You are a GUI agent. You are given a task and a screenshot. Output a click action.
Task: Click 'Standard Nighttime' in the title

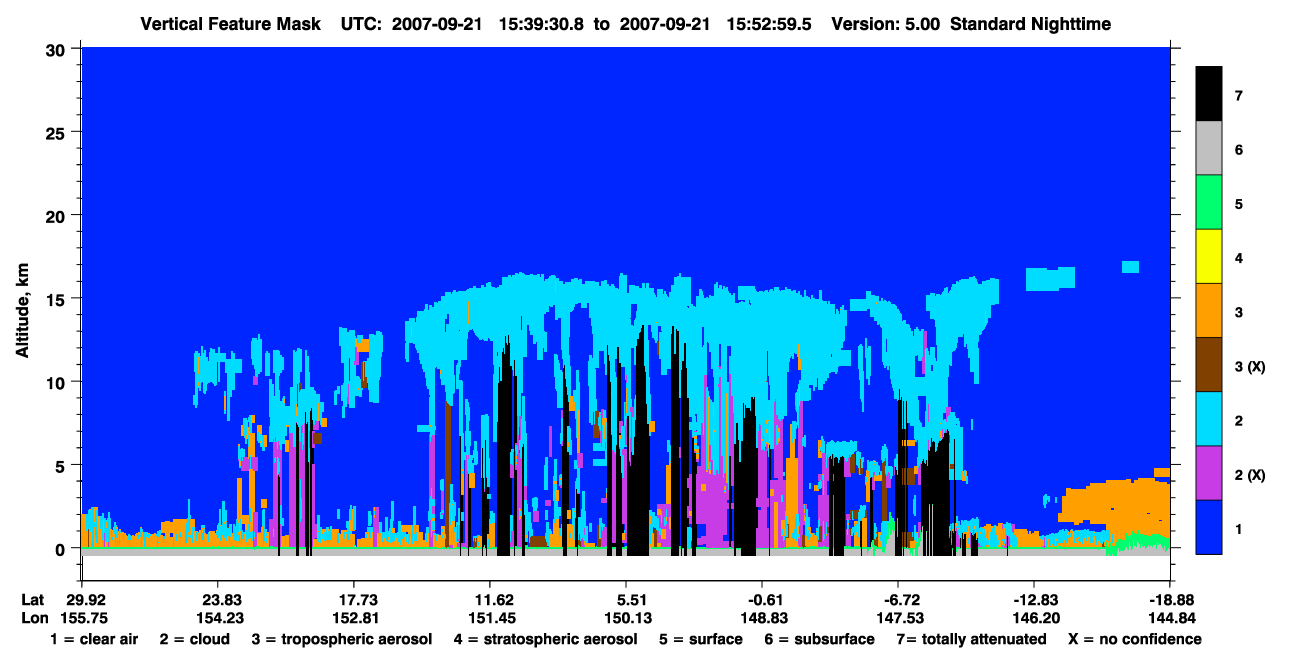[1032, 23]
